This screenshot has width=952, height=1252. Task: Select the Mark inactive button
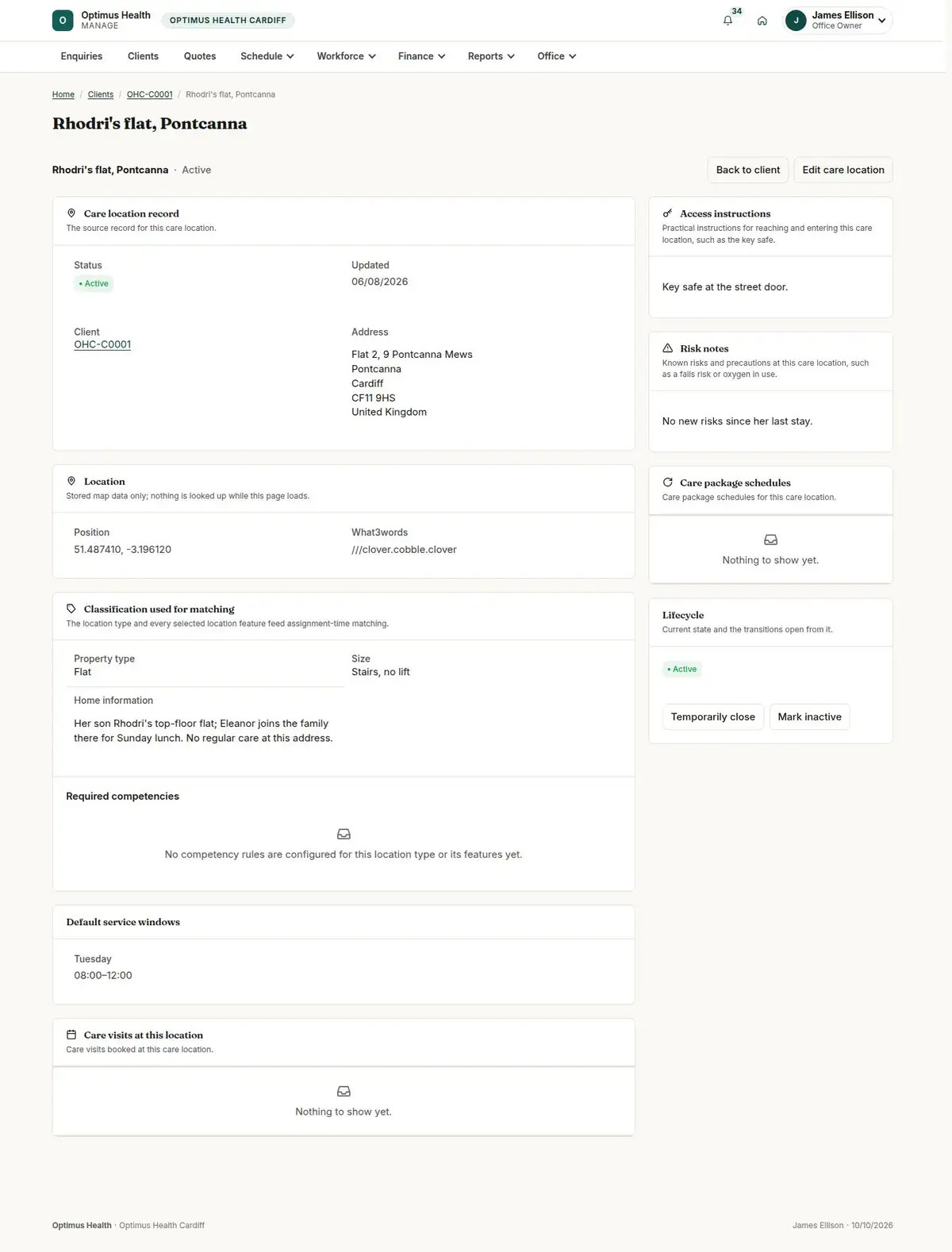pyautogui.click(x=809, y=716)
